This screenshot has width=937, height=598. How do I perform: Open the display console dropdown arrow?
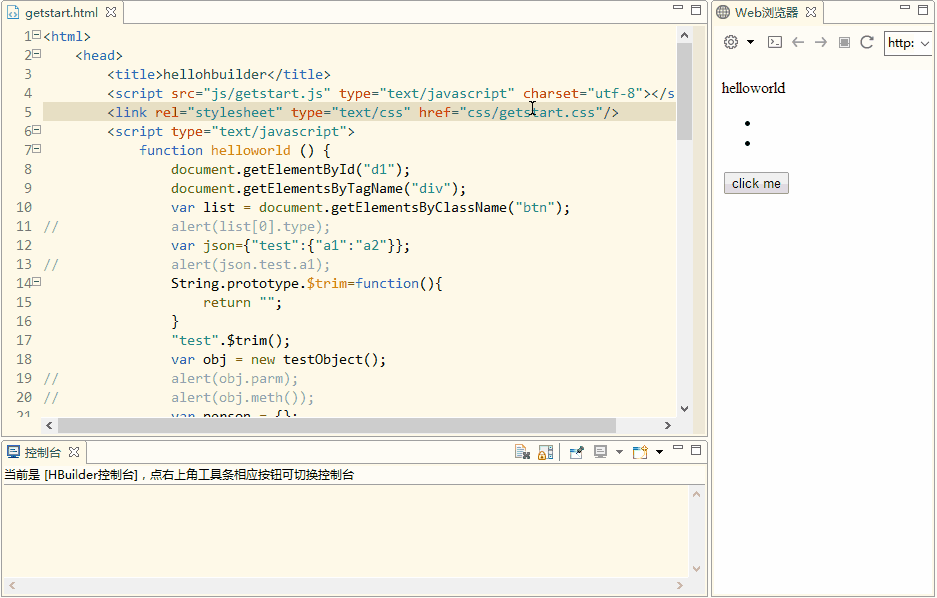pyautogui.click(x=619, y=452)
